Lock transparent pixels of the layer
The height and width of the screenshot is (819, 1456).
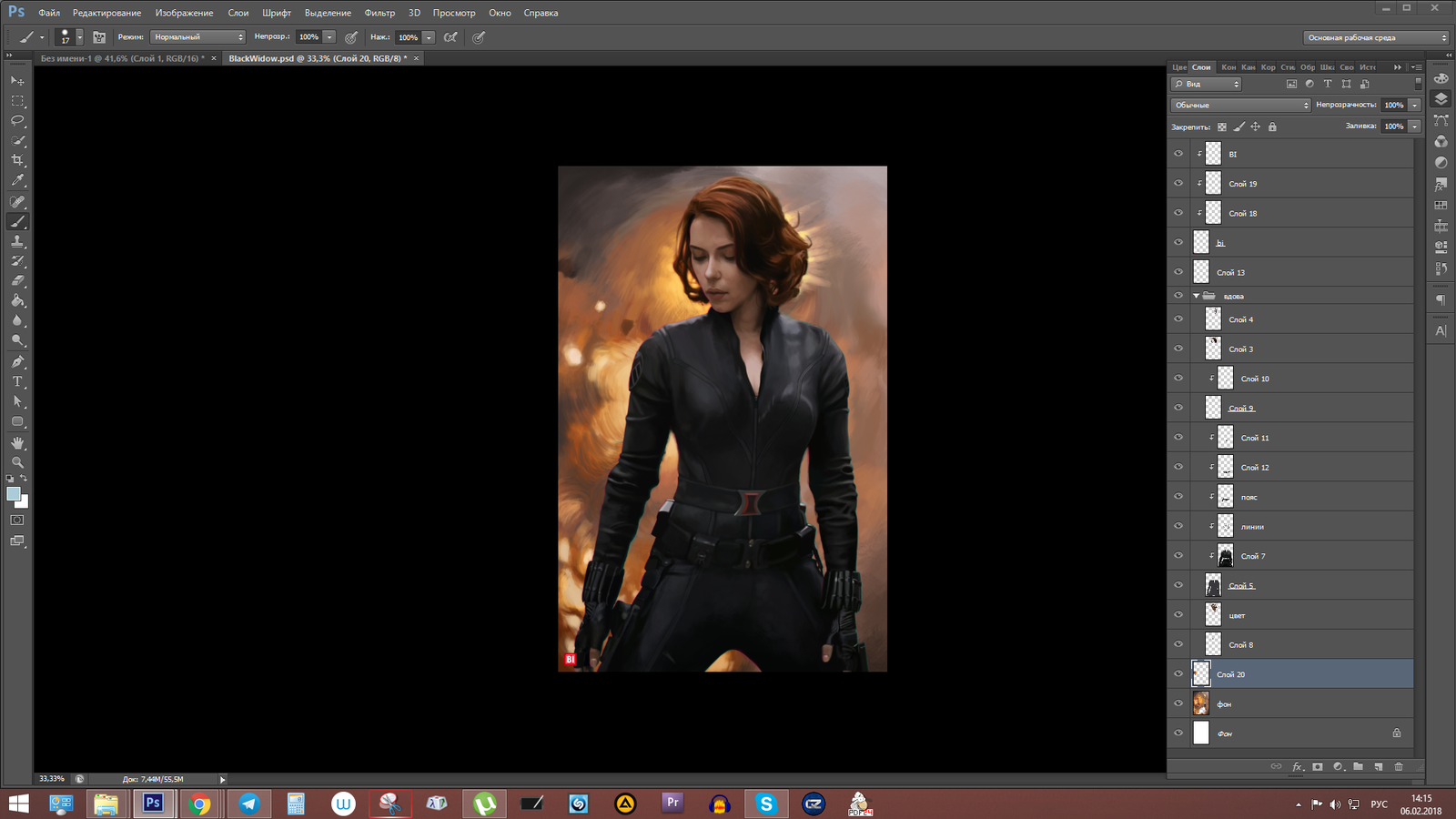(1221, 126)
